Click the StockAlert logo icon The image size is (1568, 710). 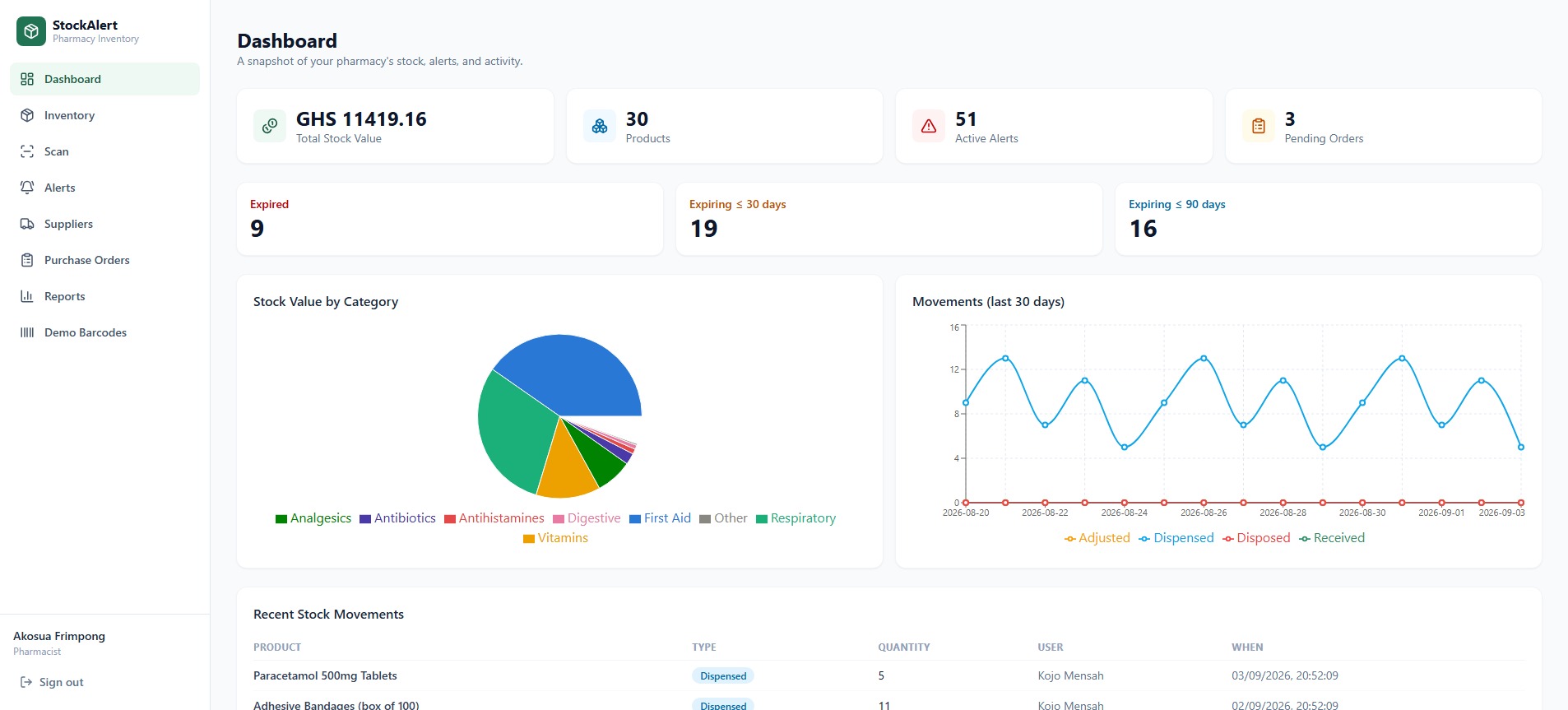coord(31,31)
